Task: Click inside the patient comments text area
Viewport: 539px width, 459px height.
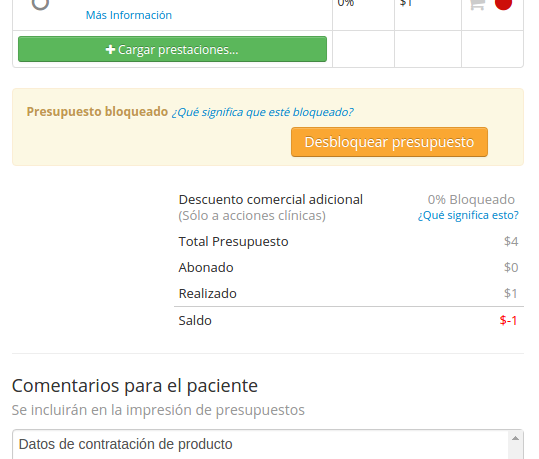Action: coord(260,444)
